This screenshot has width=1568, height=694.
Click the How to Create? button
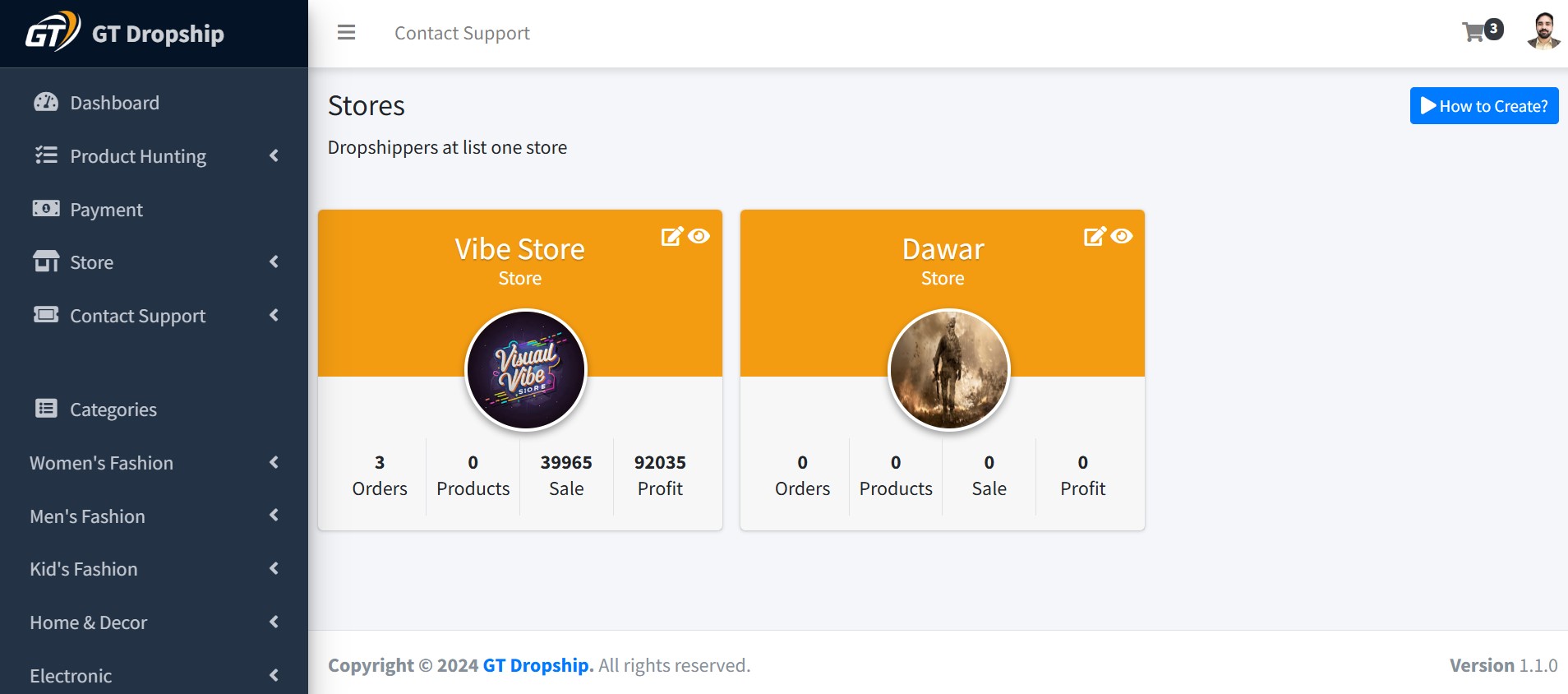[1483, 106]
